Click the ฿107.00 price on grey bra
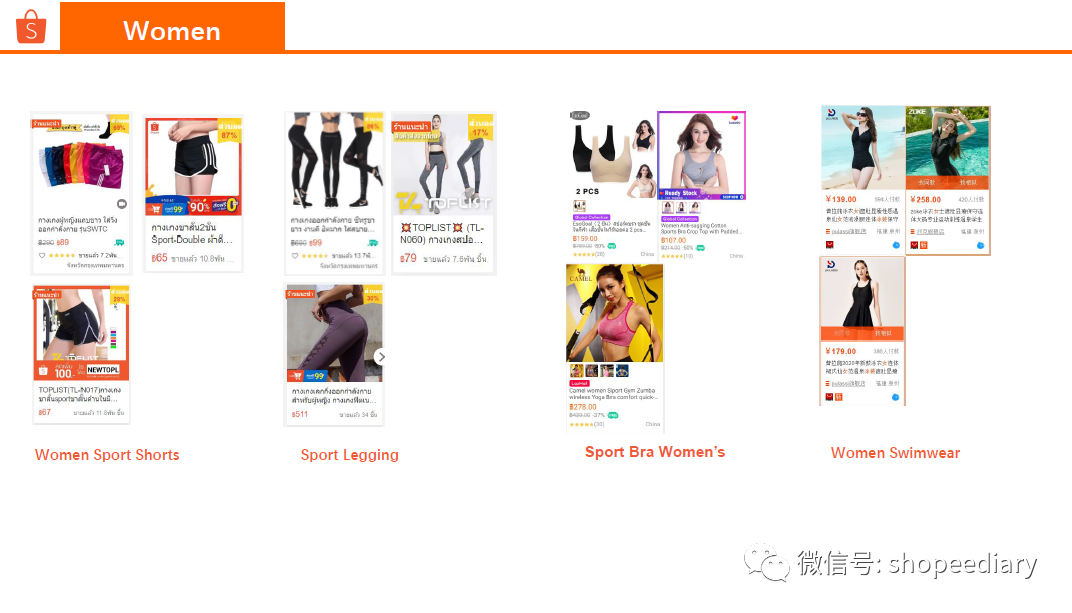Image resolution: width=1072 pixels, height=613 pixels. [673, 240]
